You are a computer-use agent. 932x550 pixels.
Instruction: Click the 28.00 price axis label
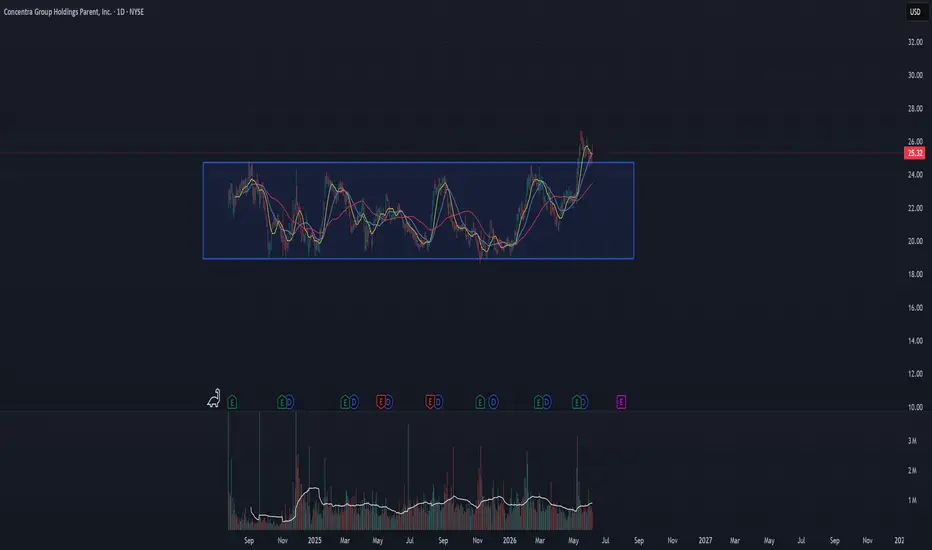(915, 109)
